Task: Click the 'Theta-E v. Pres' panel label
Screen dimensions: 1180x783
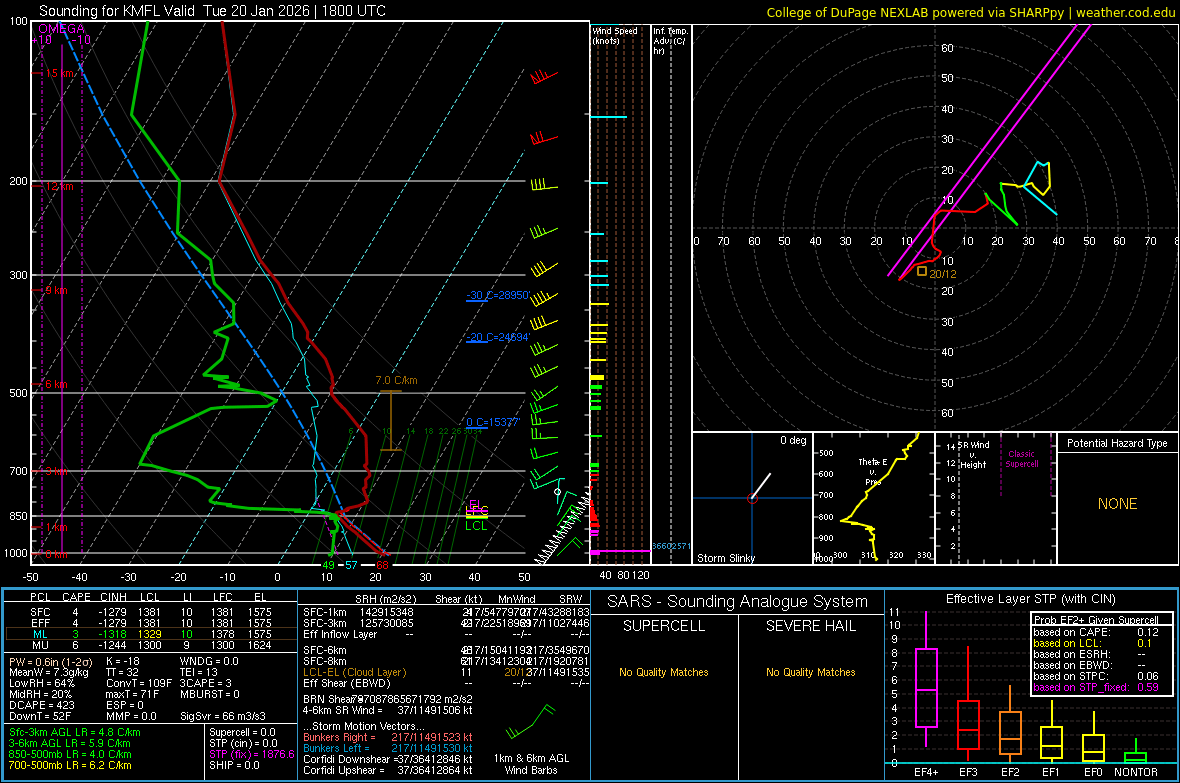Action: [873, 471]
